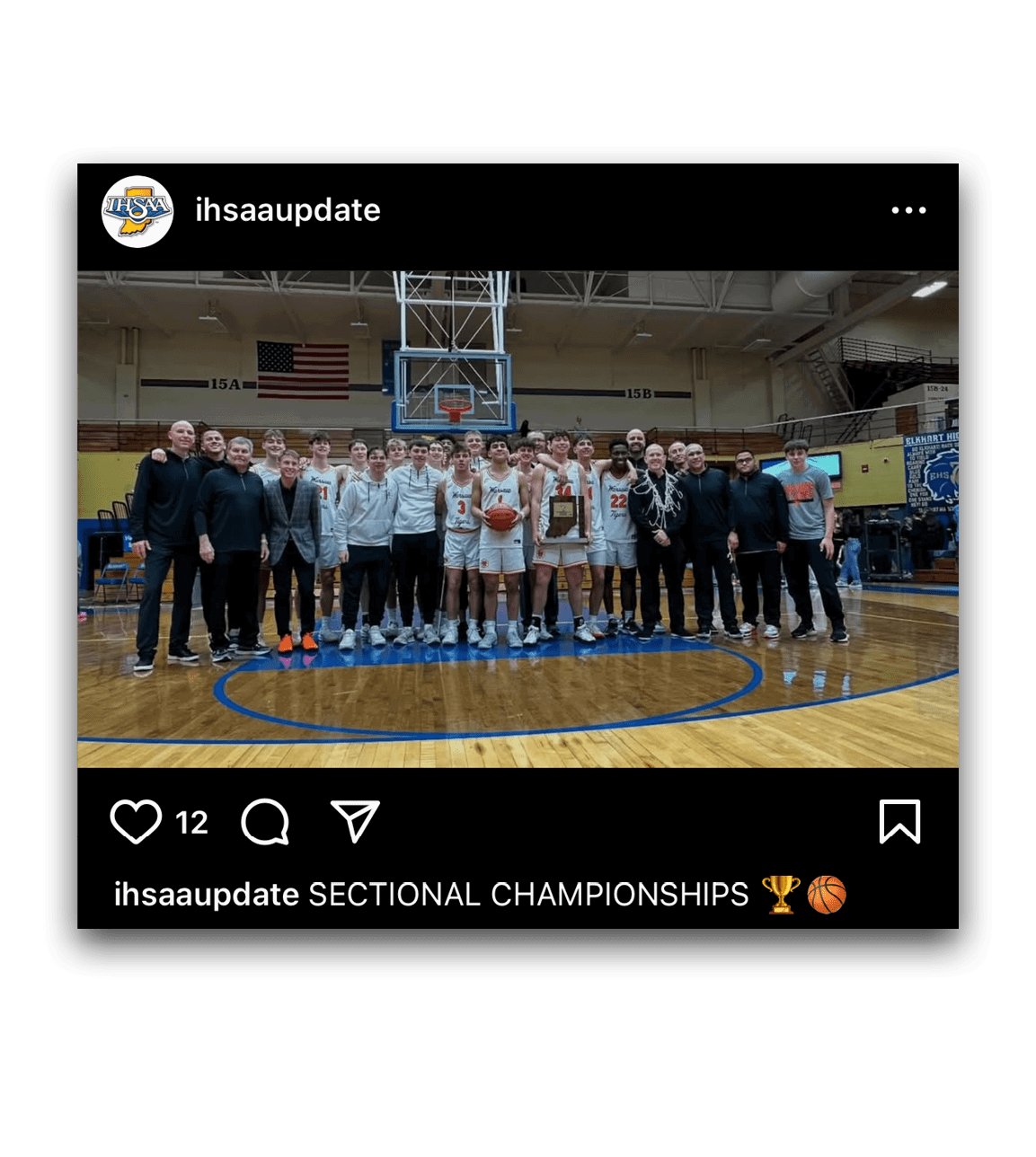This screenshot has height=1157, width=1036.
Task: View the 12 likes count
Action: [191, 823]
